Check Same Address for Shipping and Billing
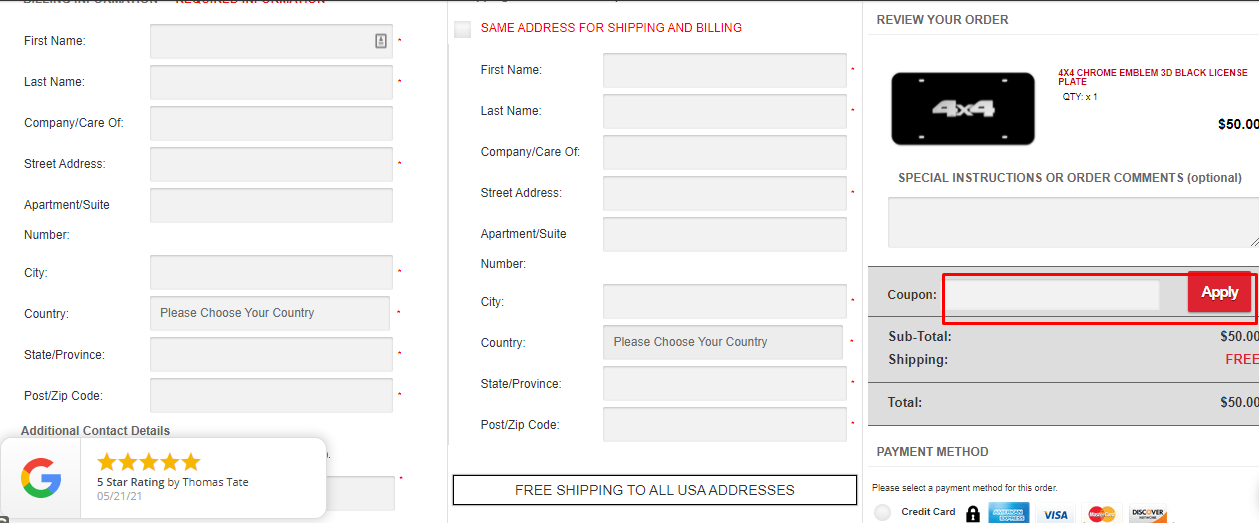This screenshot has width=1259, height=523. point(462,29)
